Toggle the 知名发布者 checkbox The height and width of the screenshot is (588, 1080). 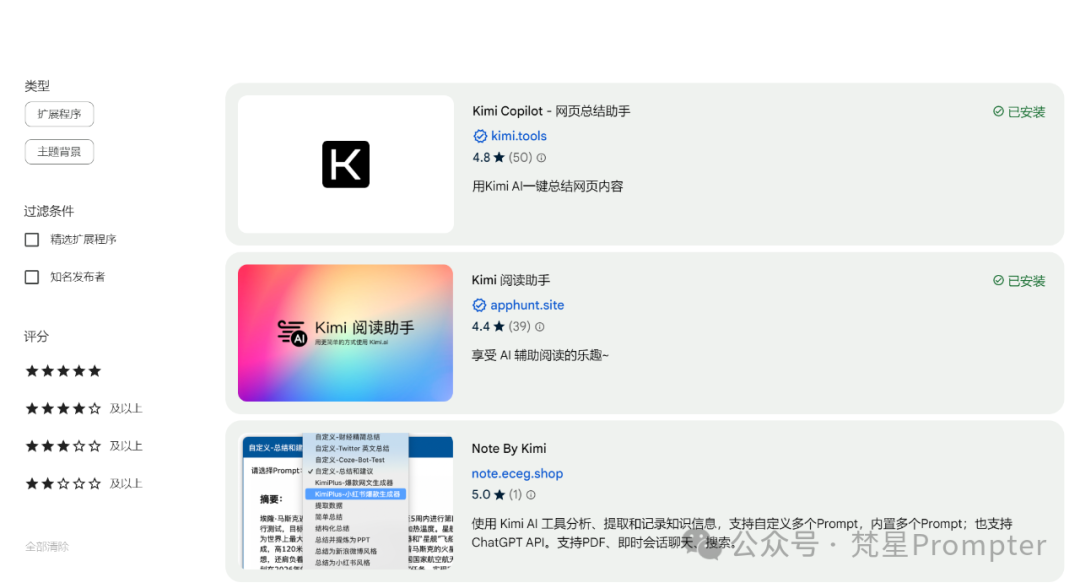click(x=32, y=277)
